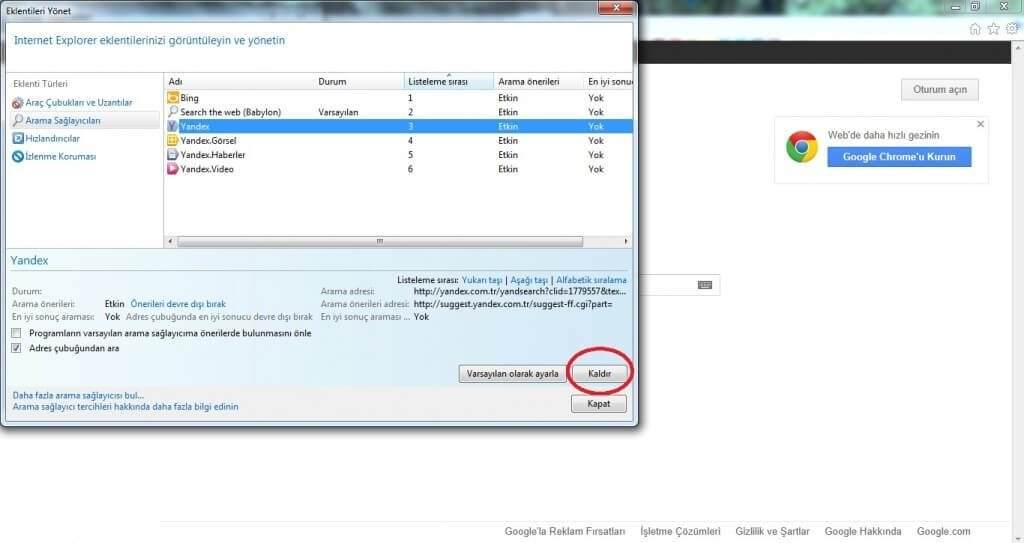Screen dimensions: 1024x543
Task: Click Google'la Reklam Fırsatları footer link
Action: point(565,531)
